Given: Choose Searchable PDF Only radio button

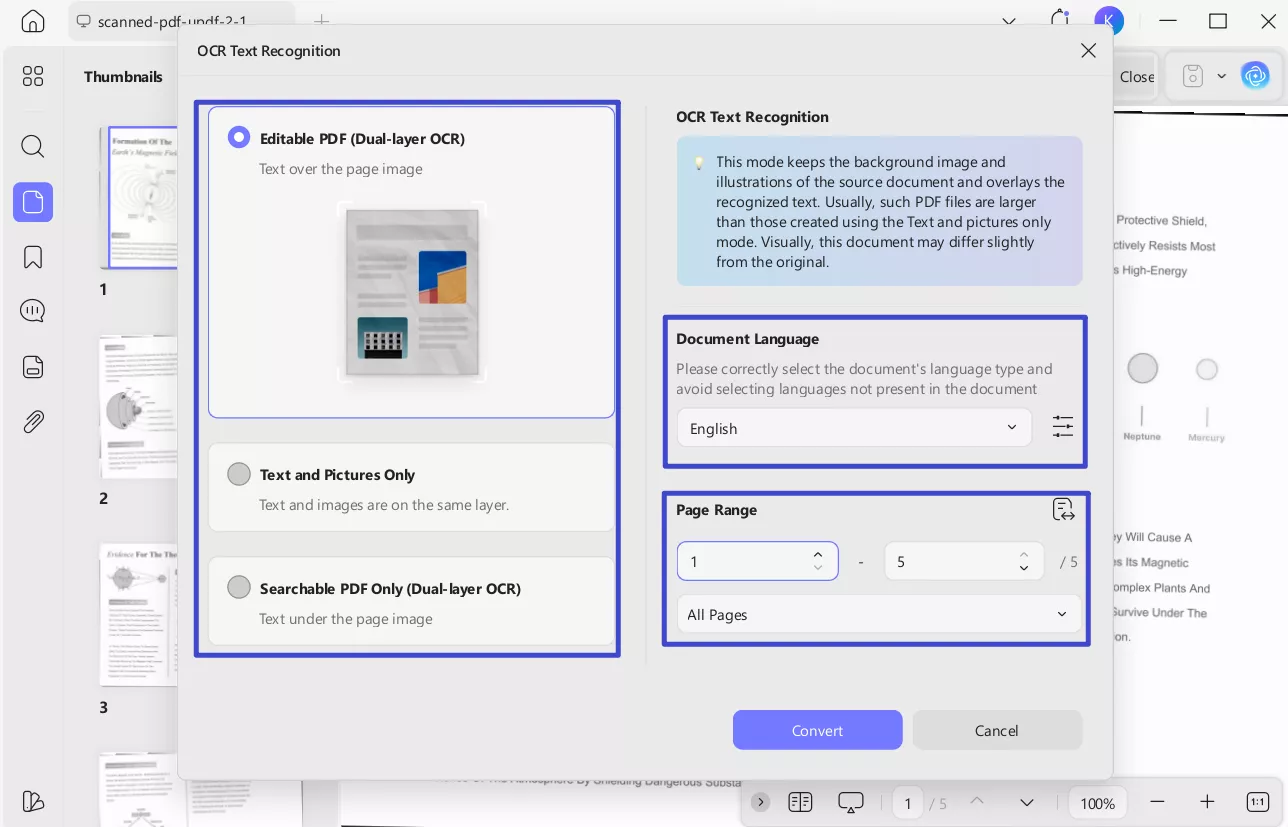Looking at the screenshot, I should [x=239, y=588].
